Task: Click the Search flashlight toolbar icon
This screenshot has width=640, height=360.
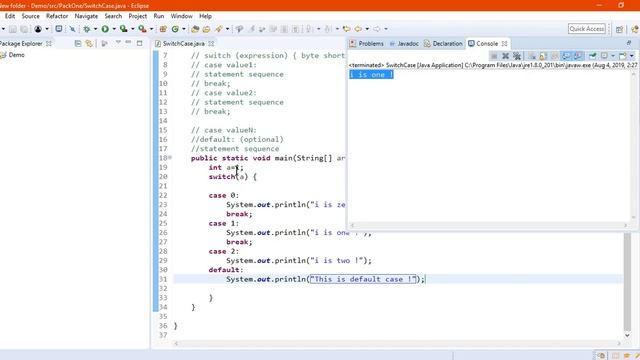Action: (218, 29)
